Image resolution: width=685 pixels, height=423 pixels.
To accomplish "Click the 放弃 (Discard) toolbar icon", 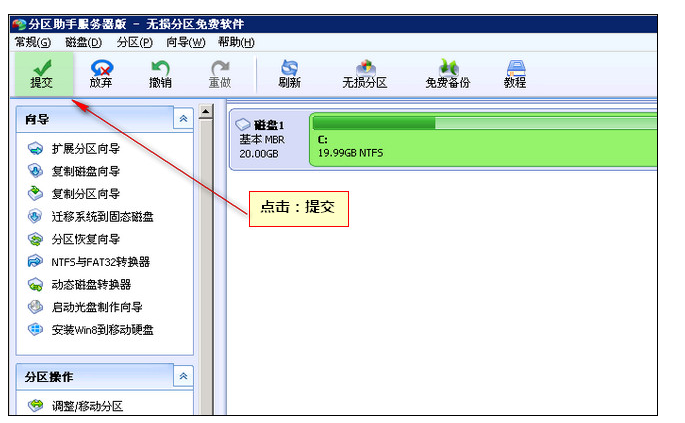I will (101, 73).
